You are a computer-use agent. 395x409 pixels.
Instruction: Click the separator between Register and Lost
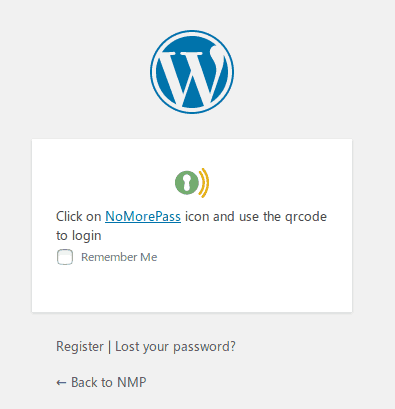109,347
